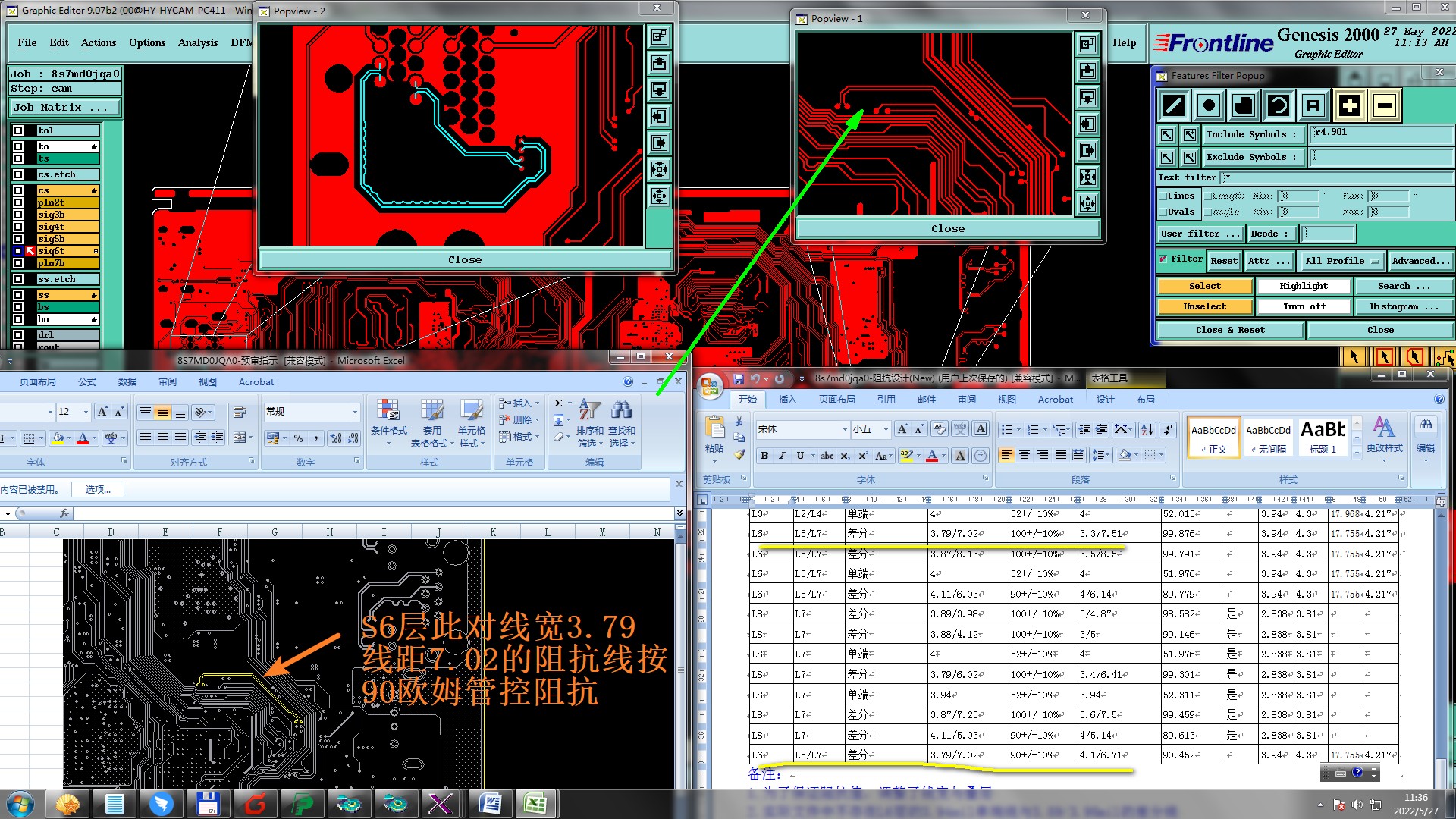
Task: Click the Close & Reset button
Action: click(x=1229, y=331)
